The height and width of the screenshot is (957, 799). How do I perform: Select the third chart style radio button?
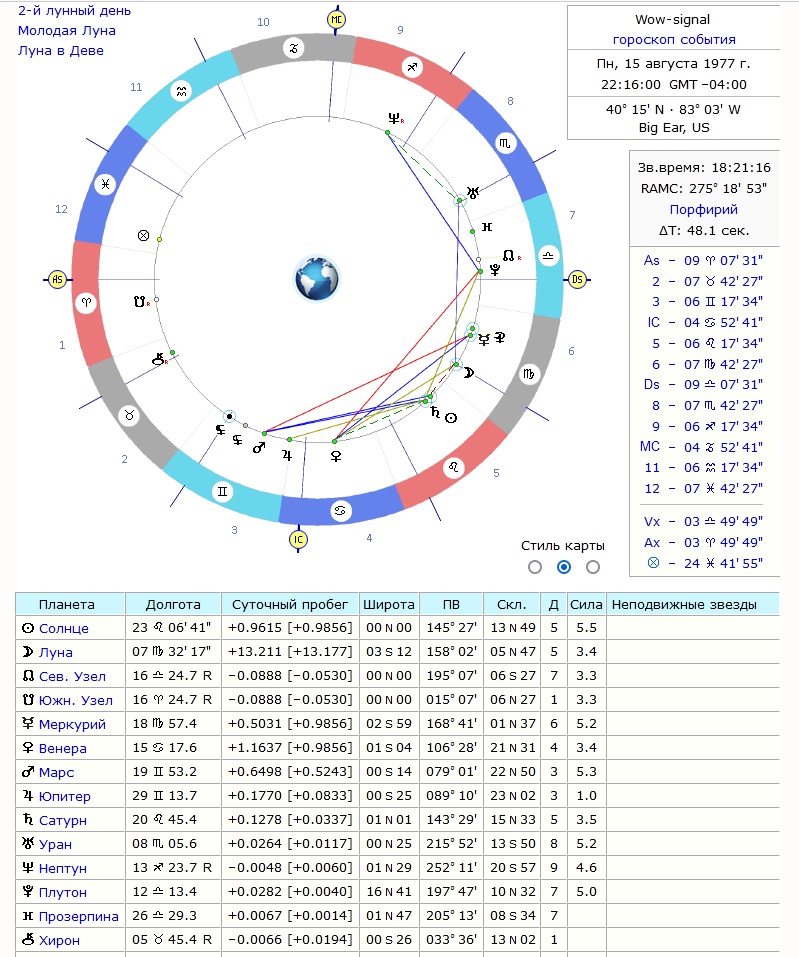tap(593, 567)
